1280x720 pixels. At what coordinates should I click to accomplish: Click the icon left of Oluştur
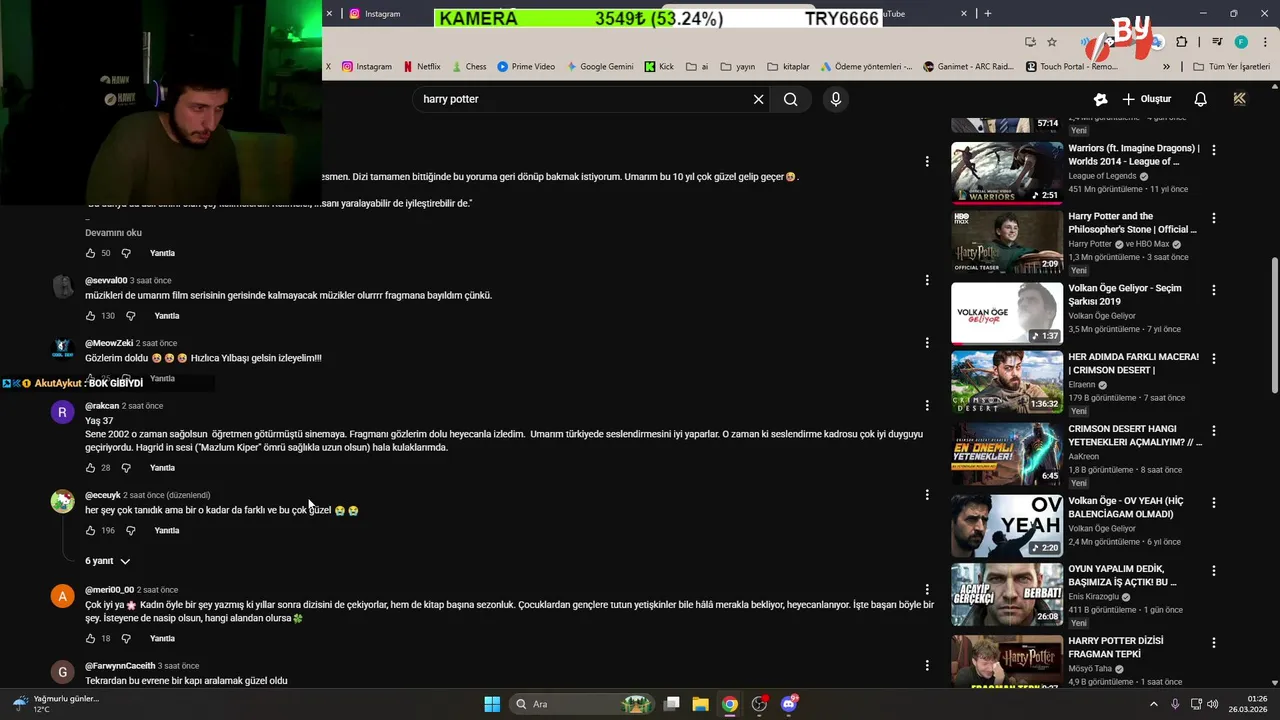[1100, 99]
